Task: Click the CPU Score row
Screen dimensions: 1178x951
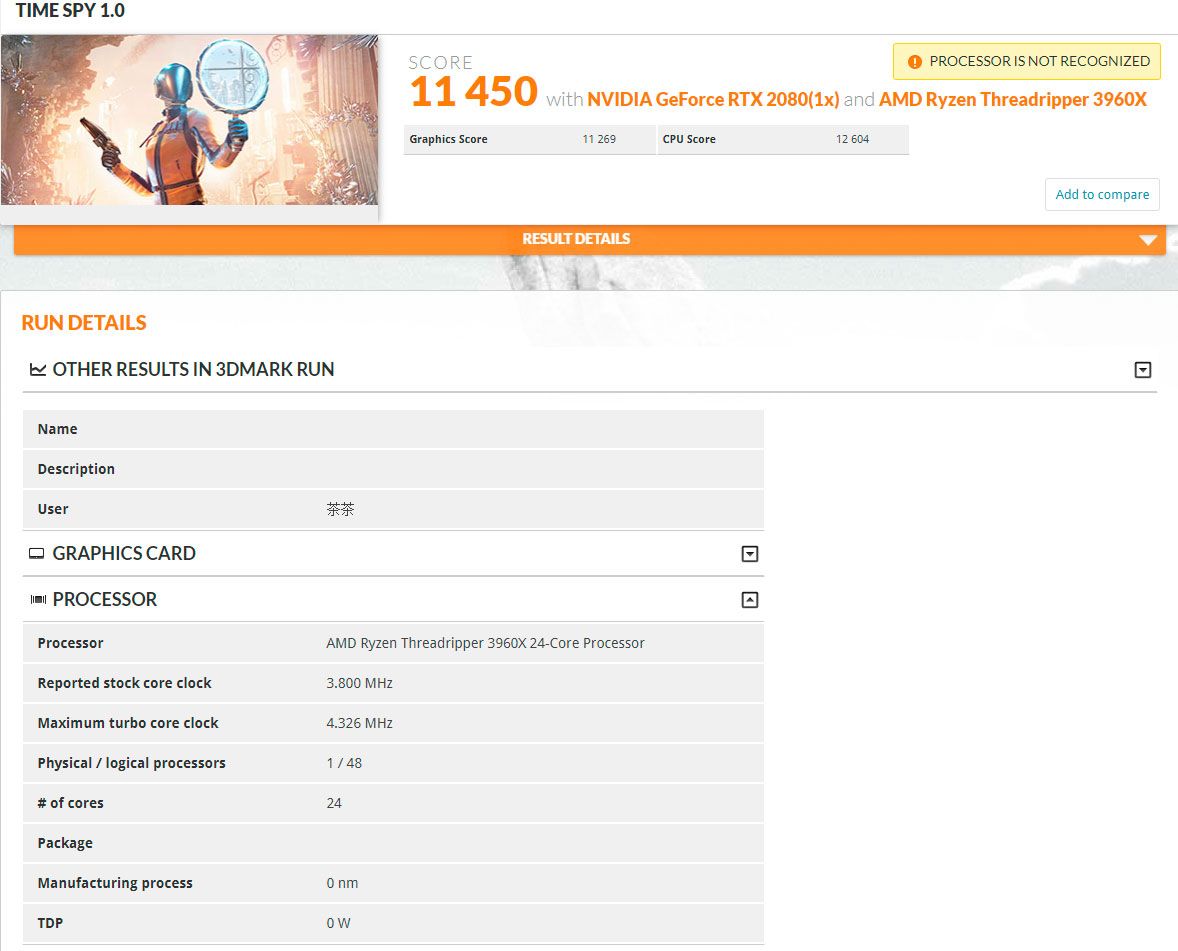Action: [x=783, y=139]
